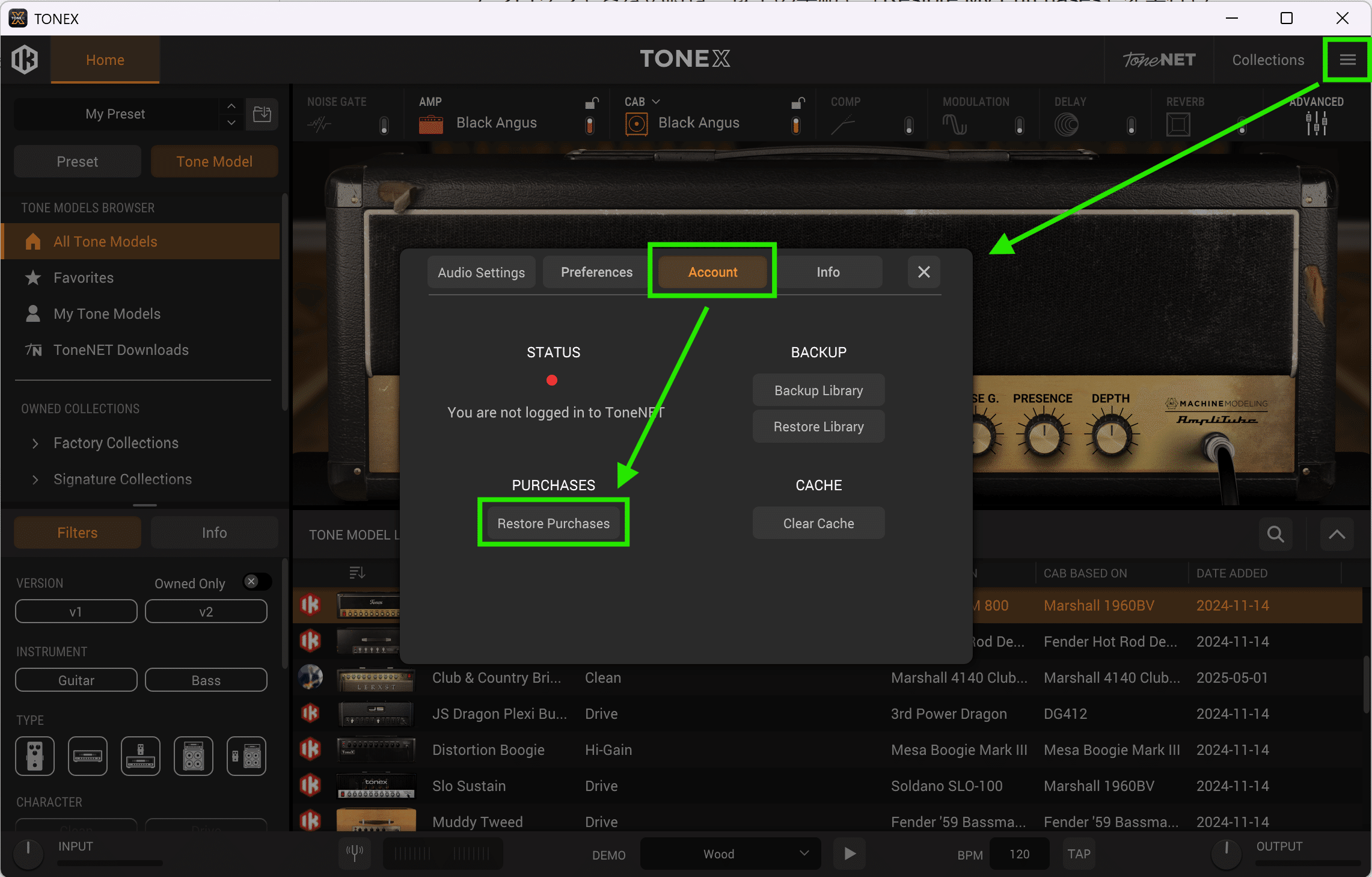Toggle the Noise Gate on/off switch
This screenshot has height=877, width=1372.
(384, 125)
